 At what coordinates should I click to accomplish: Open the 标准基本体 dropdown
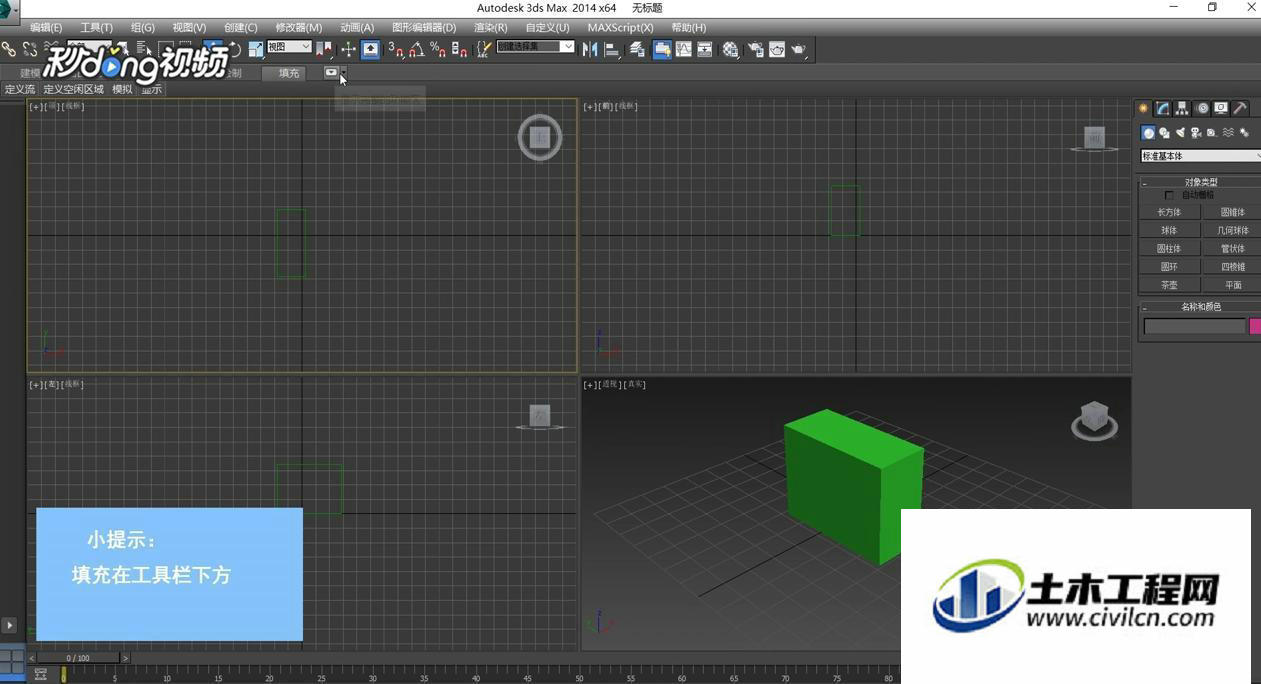click(1200, 156)
